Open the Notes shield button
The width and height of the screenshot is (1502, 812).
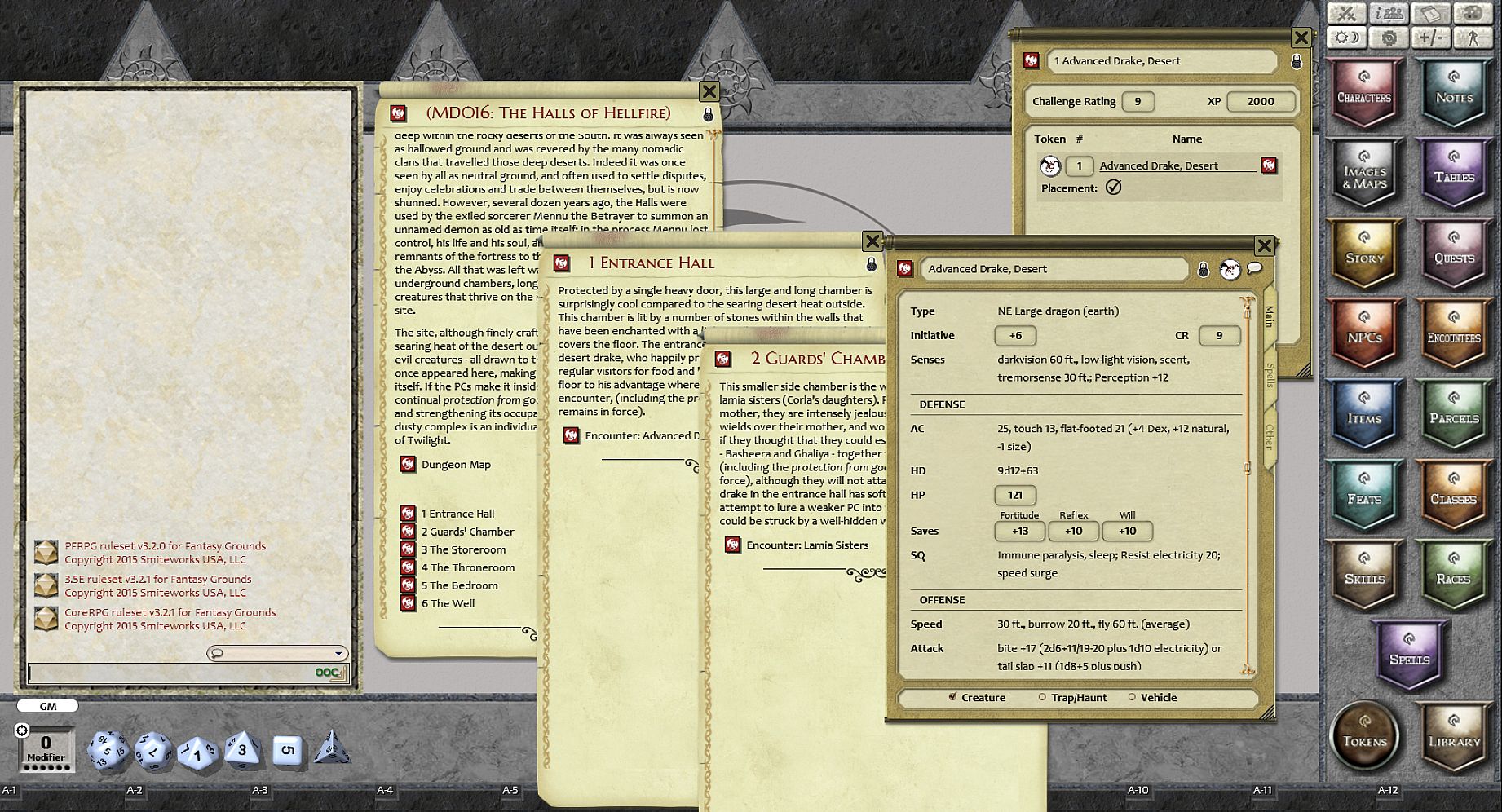pos(1454,93)
